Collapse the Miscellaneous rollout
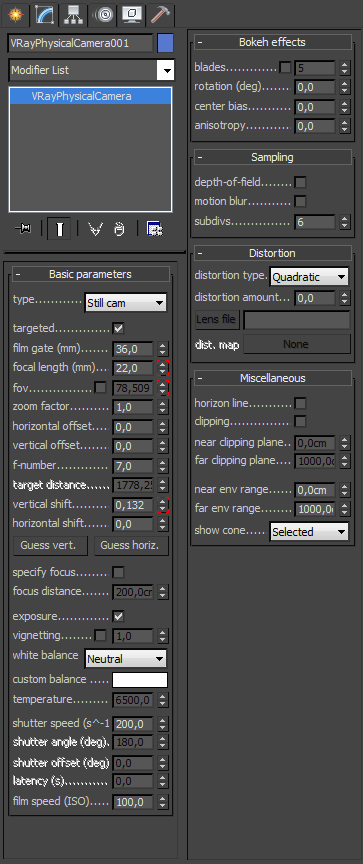363x864 pixels. click(x=272, y=379)
